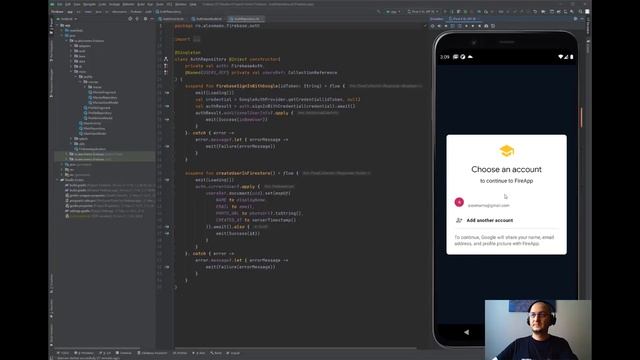Click suspend-call gutter icon beside first emit(Loading())

167,93
